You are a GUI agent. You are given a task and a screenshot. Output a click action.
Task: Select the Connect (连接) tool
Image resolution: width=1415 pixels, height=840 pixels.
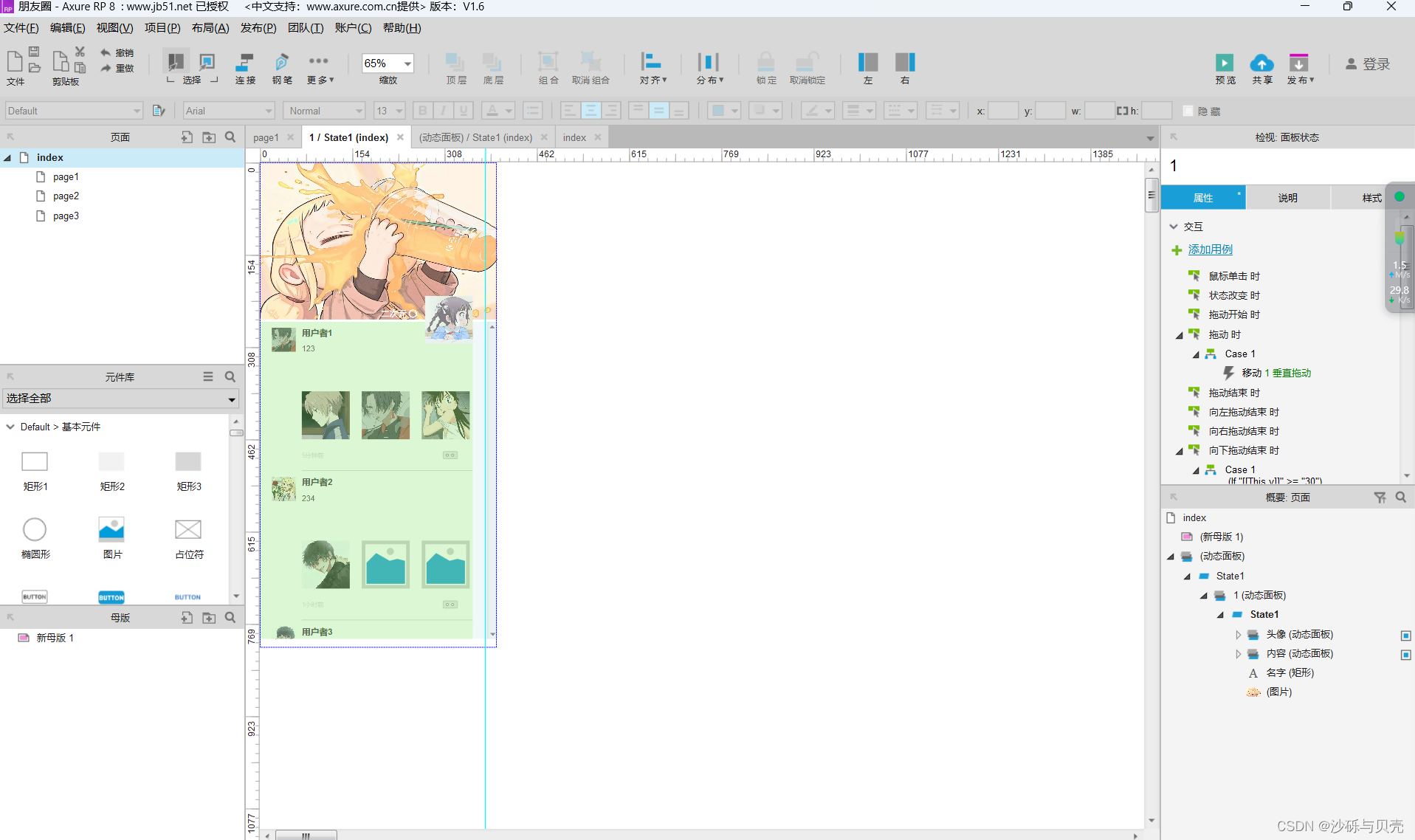click(245, 62)
